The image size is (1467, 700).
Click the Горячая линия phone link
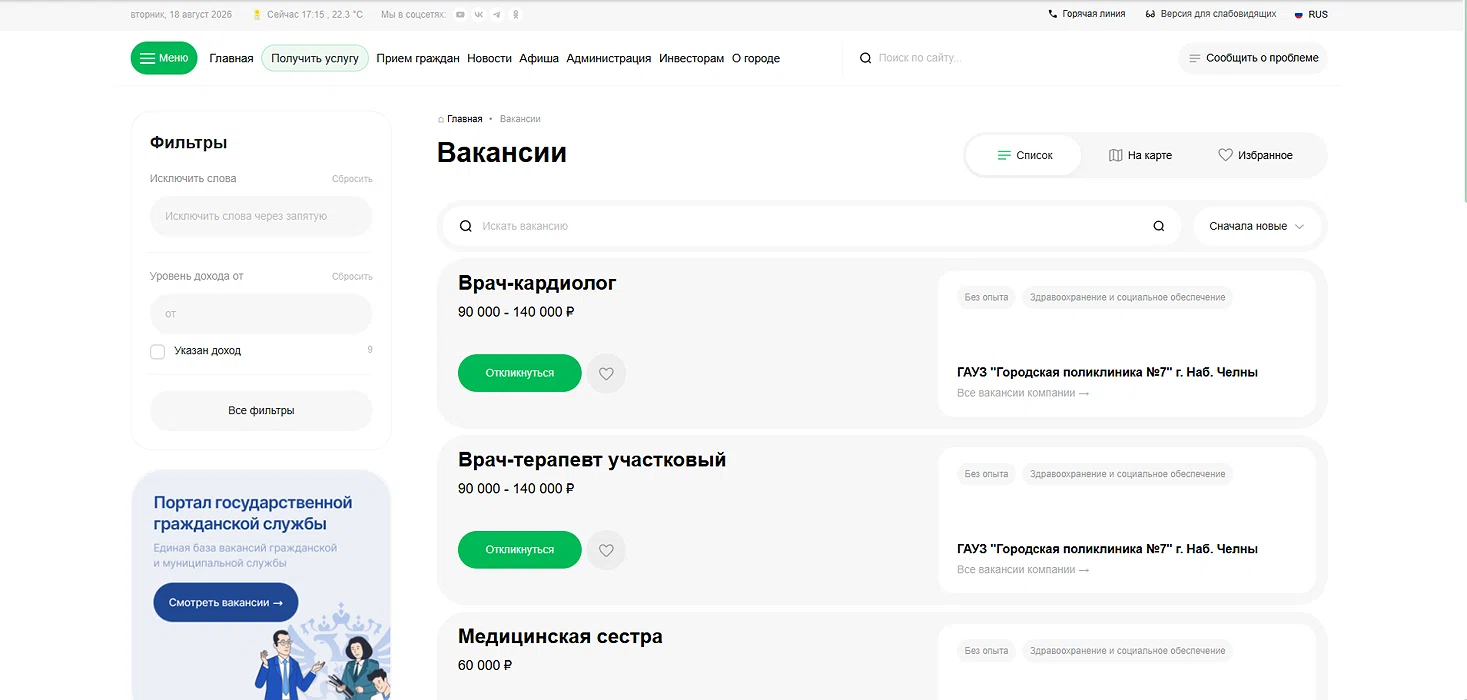click(1086, 14)
